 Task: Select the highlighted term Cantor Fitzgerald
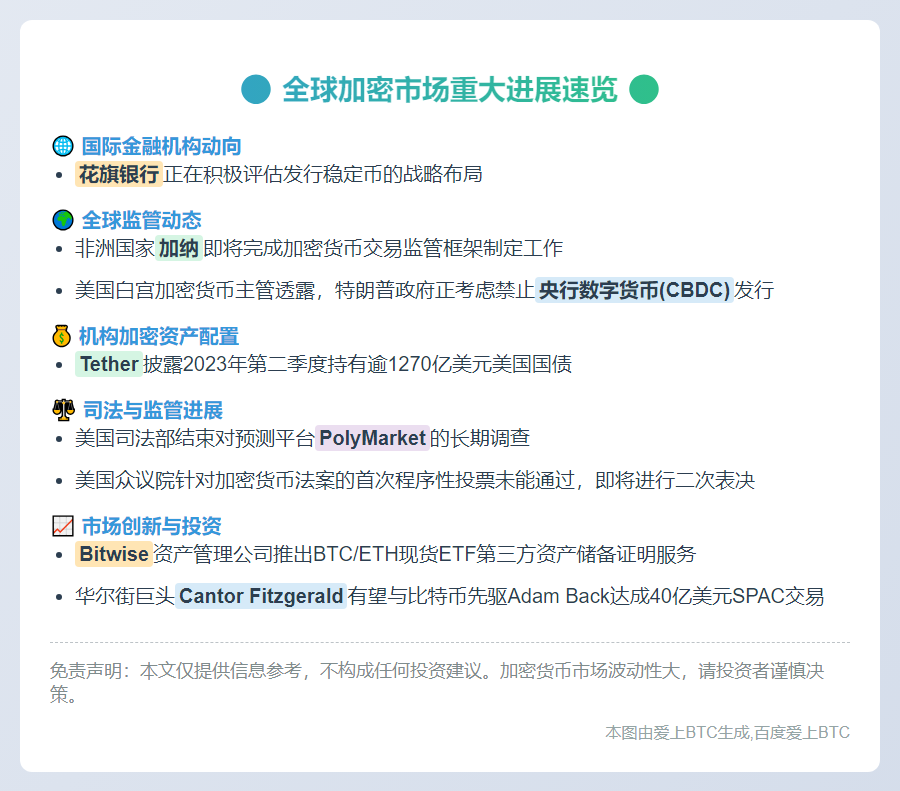coord(261,596)
